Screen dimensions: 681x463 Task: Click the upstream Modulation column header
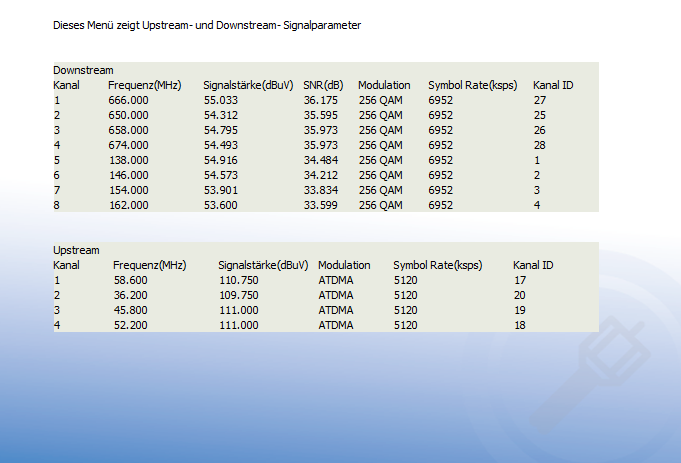[x=344, y=265]
